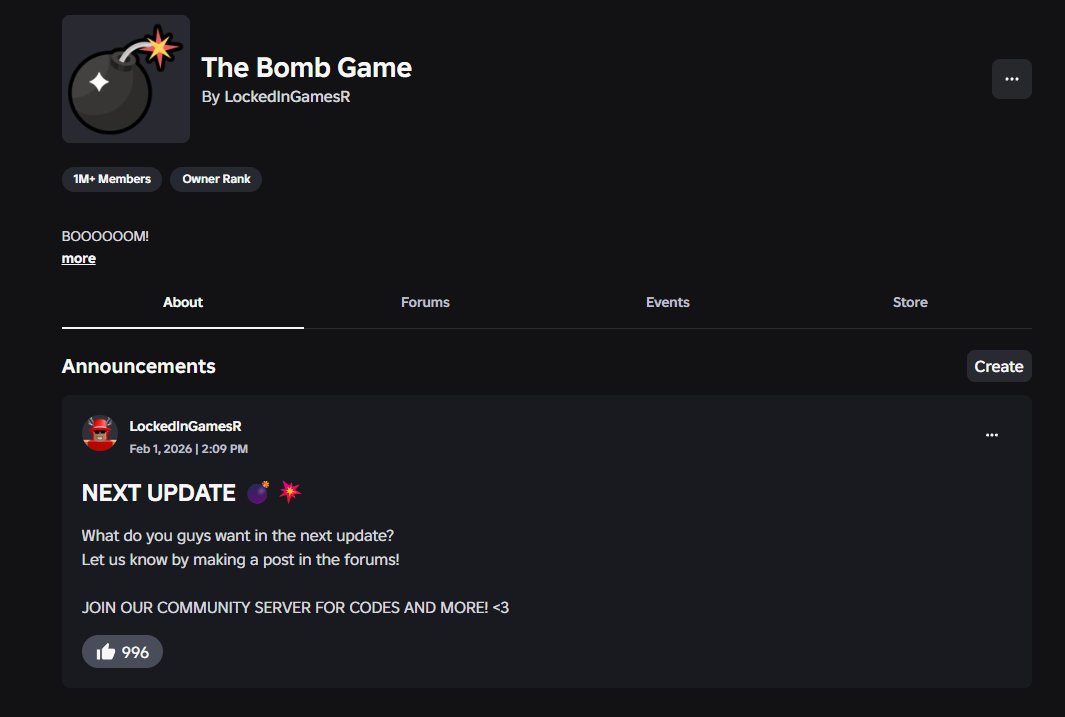This screenshot has width=1065, height=717.
Task: Open the announcement post's three-dot menu
Action: [992, 435]
